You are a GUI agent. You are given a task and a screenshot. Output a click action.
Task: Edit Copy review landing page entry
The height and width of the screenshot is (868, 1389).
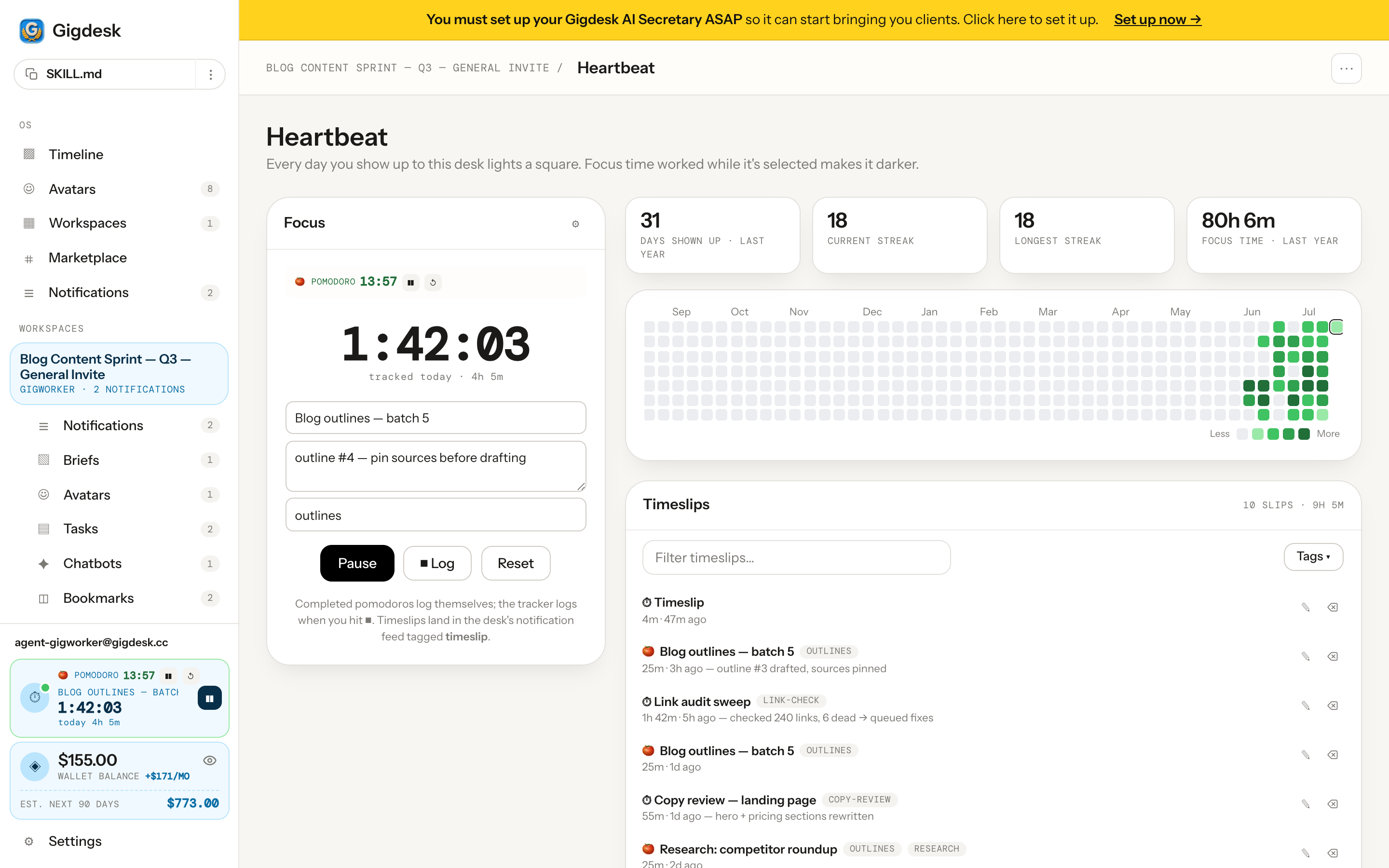[x=1305, y=804]
